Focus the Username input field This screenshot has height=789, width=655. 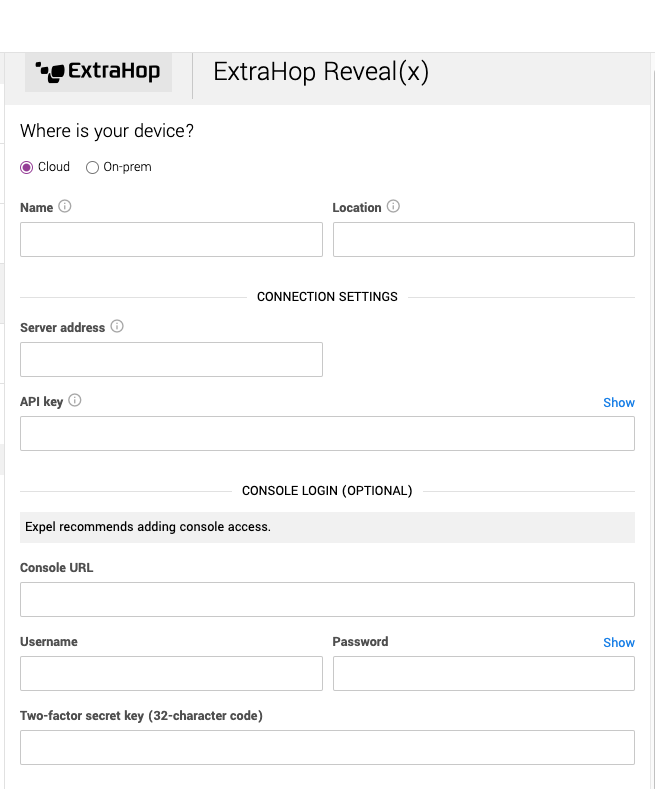point(171,673)
